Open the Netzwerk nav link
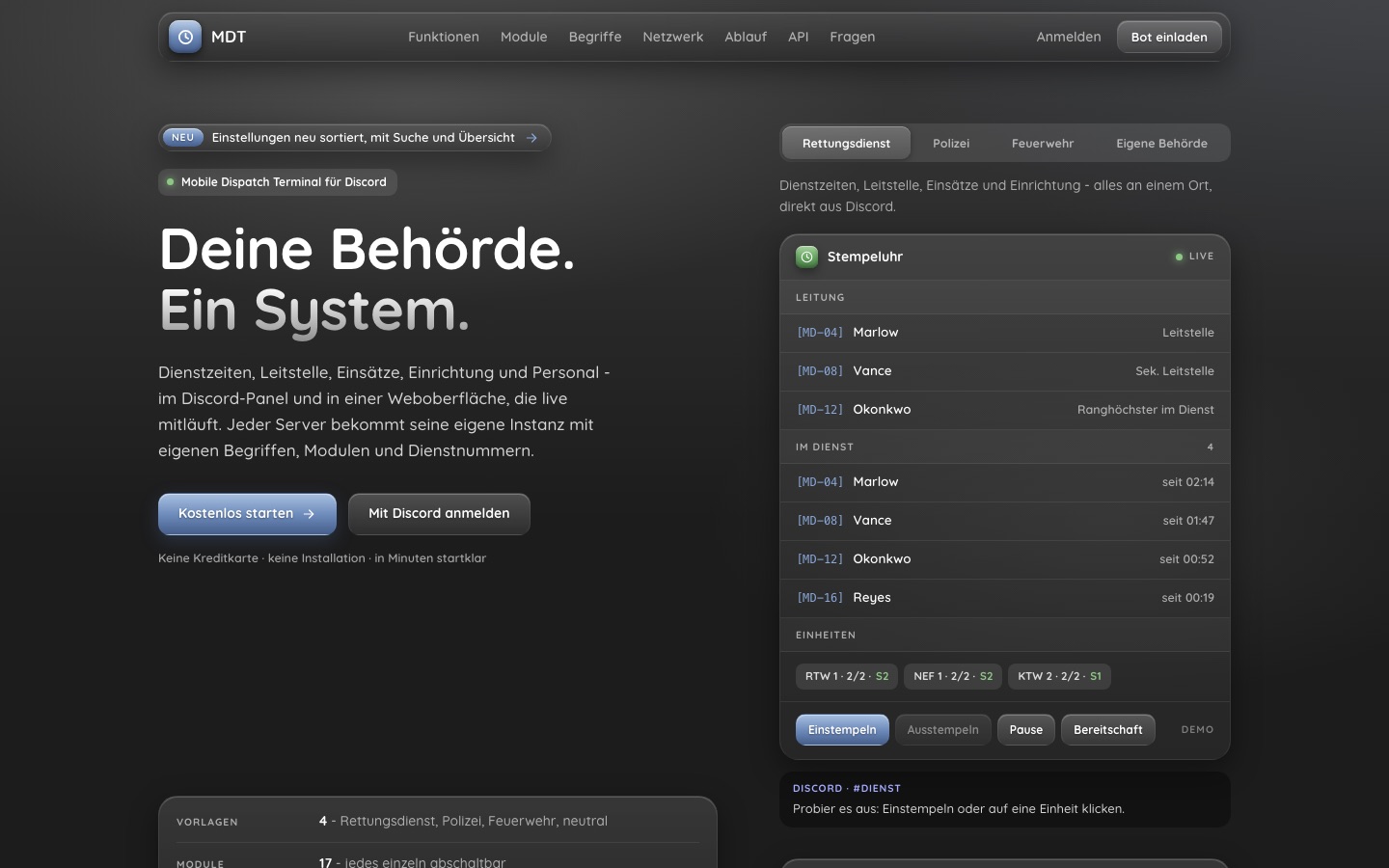This screenshot has width=1389, height=868. click(673, 37)
